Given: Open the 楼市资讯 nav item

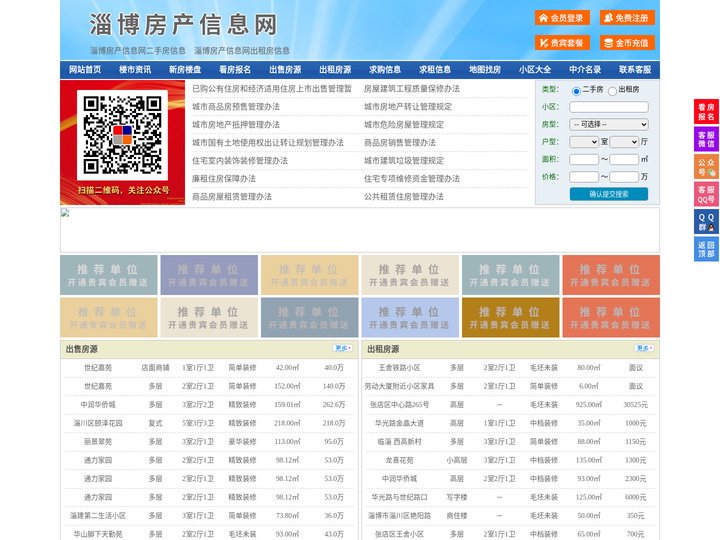Looking at the screenshot, I should pos(135,70).
